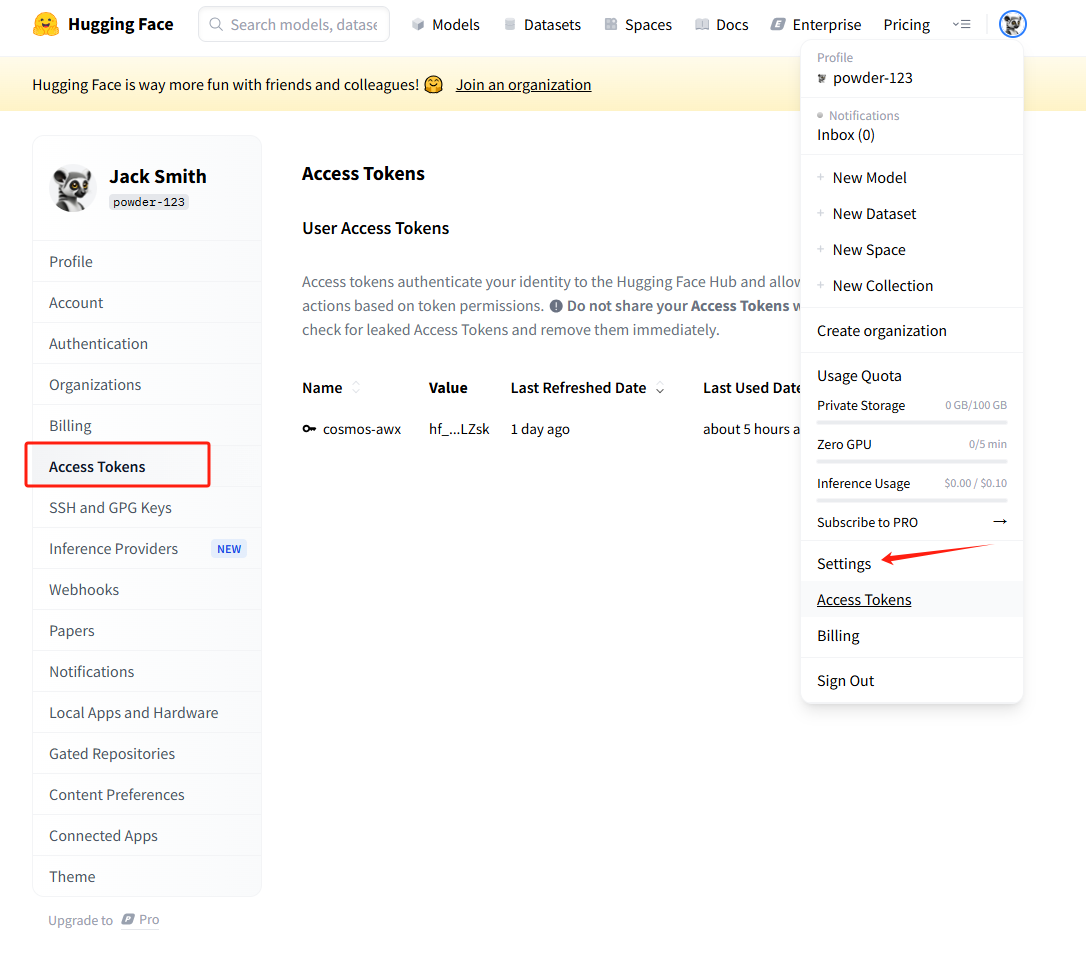
Task: Click plus icon beside New Space
Action: 820,249
